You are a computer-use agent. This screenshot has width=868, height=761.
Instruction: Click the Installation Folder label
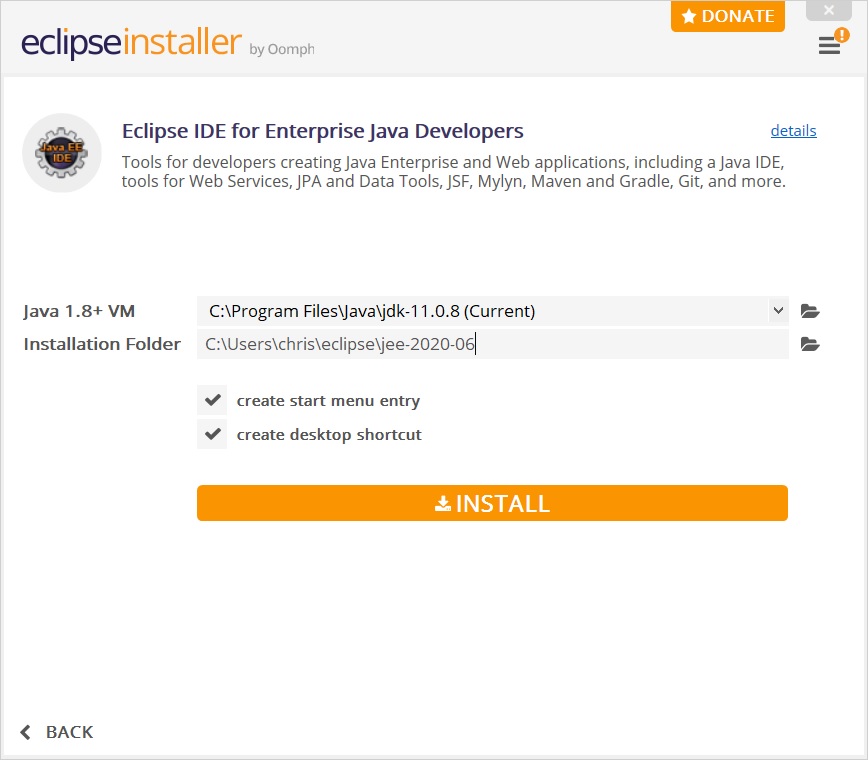pos(102,344)
